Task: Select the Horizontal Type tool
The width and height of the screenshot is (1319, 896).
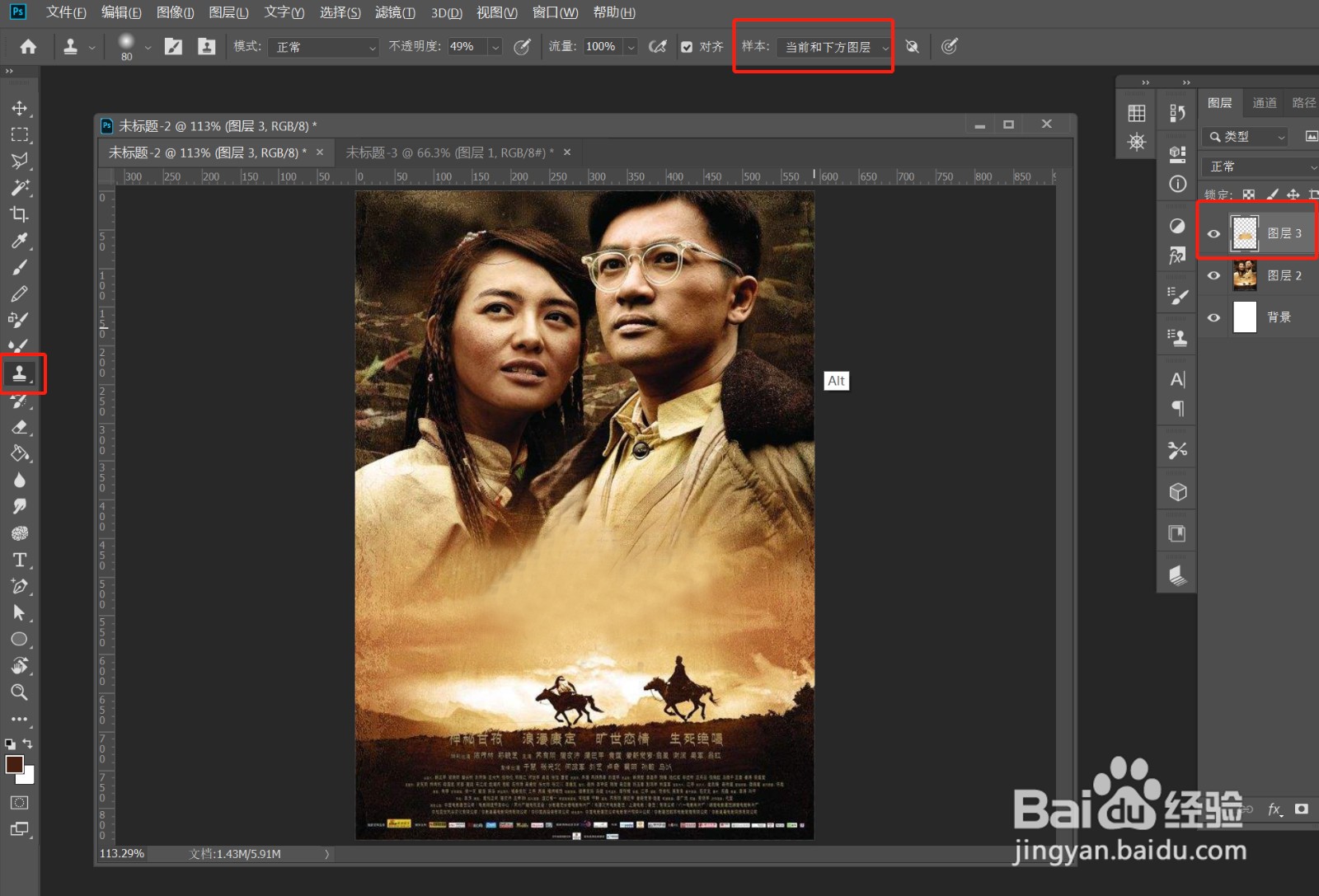Action: pos(20,560)
